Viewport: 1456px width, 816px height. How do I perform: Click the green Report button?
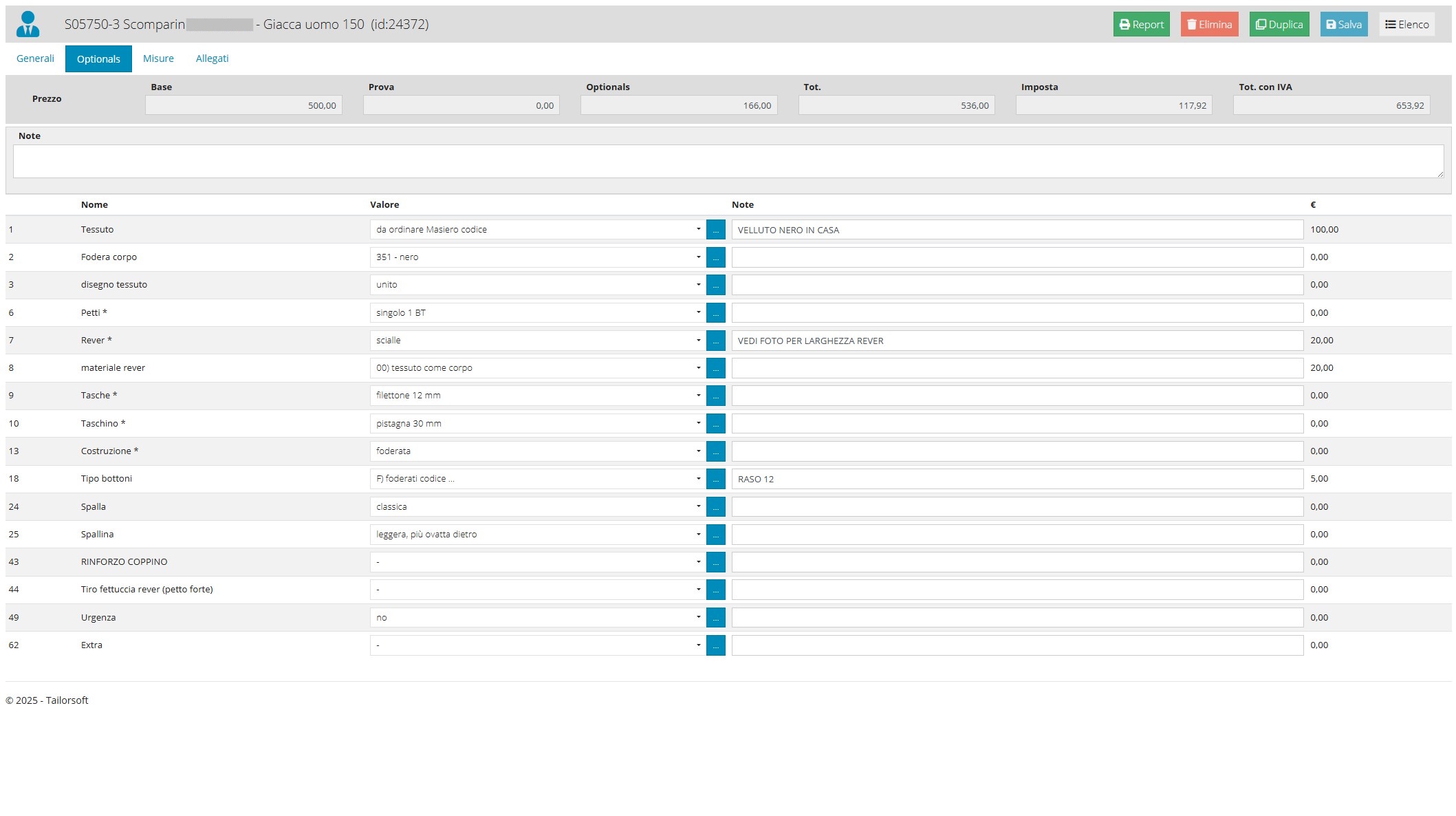(x=1141, y=25)
